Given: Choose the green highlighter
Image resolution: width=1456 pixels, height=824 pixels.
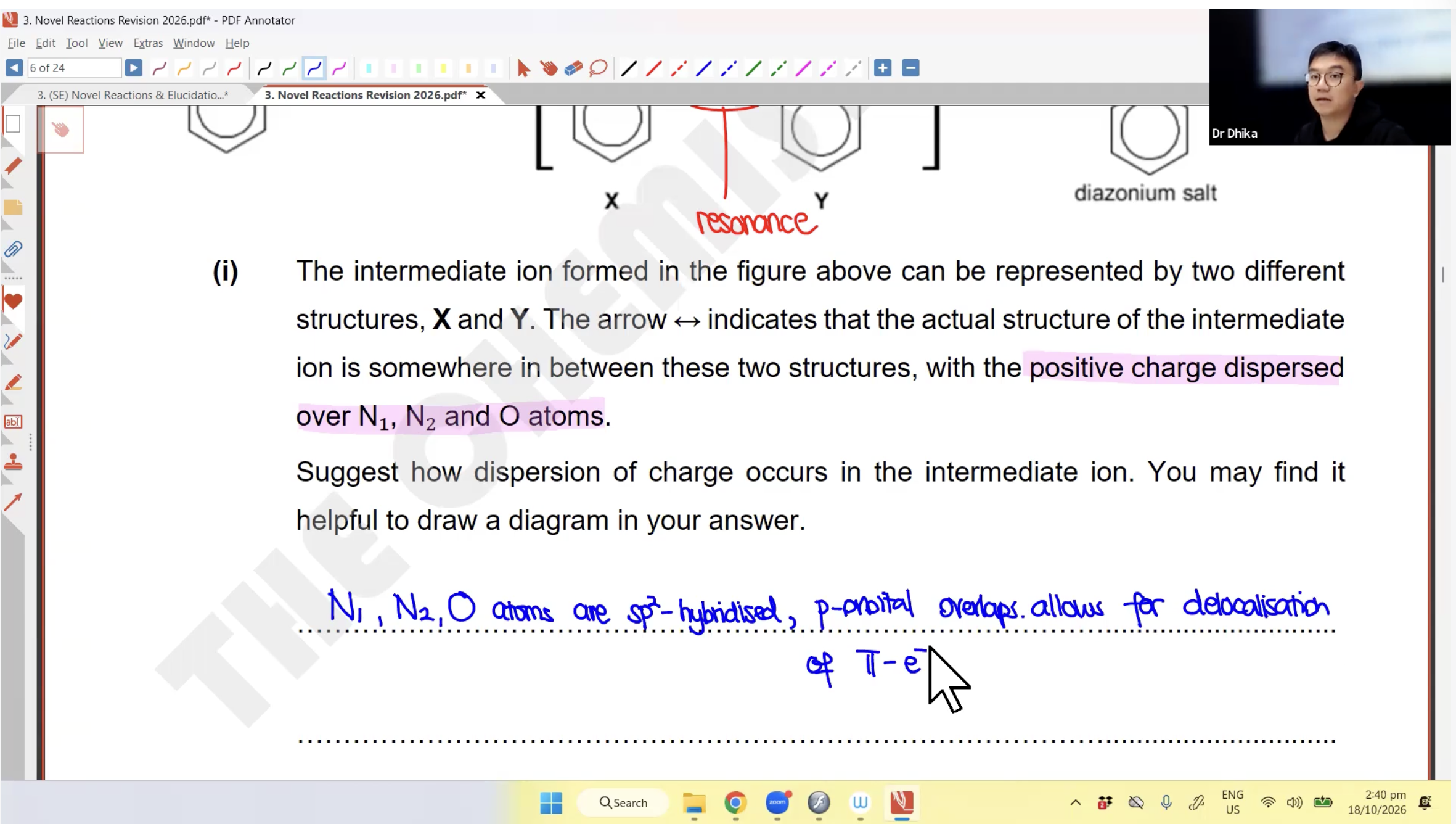Looking at the screenshot, I should tap(419, 68).
